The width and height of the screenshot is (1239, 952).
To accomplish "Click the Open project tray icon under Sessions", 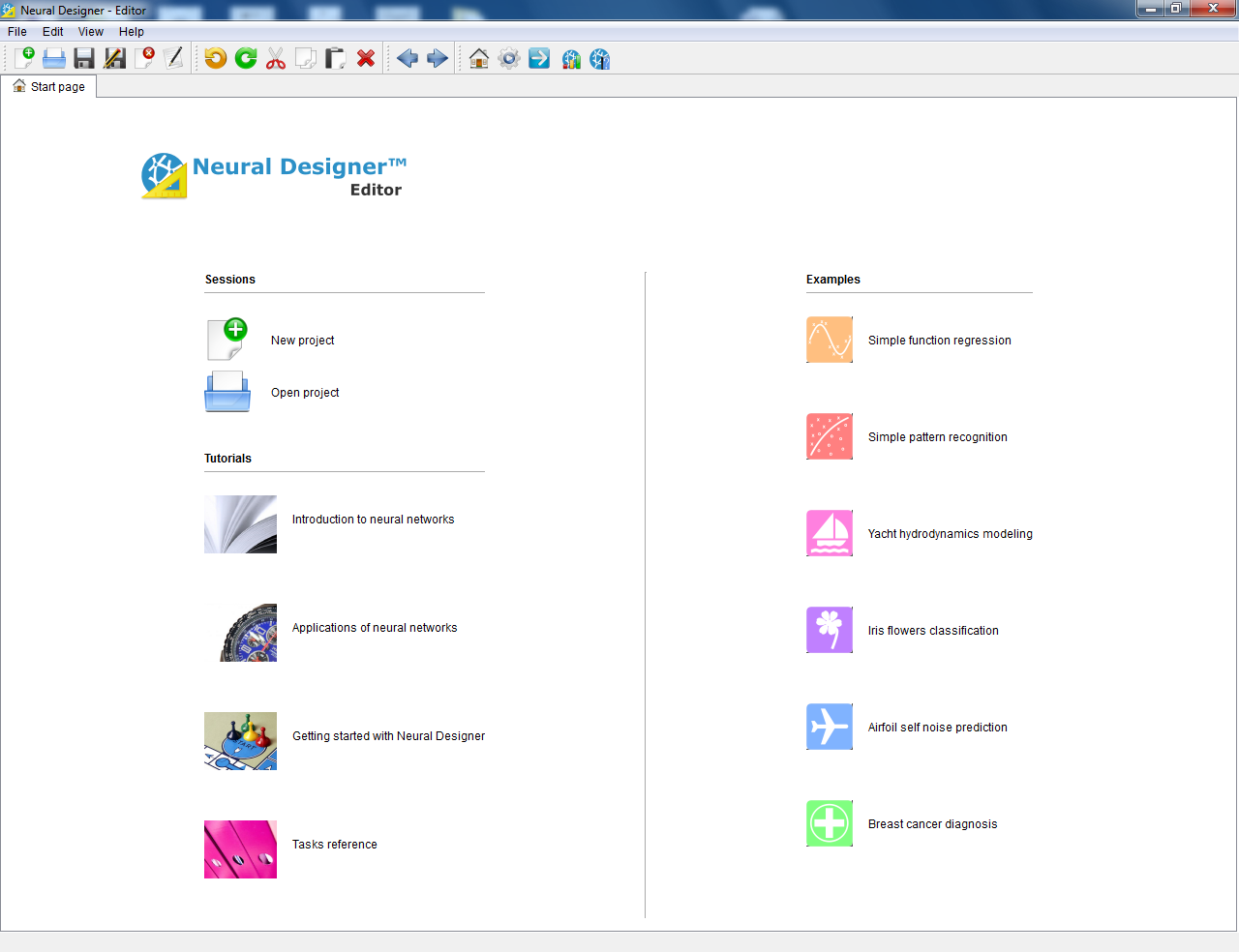I will click(x=227, y=392).
